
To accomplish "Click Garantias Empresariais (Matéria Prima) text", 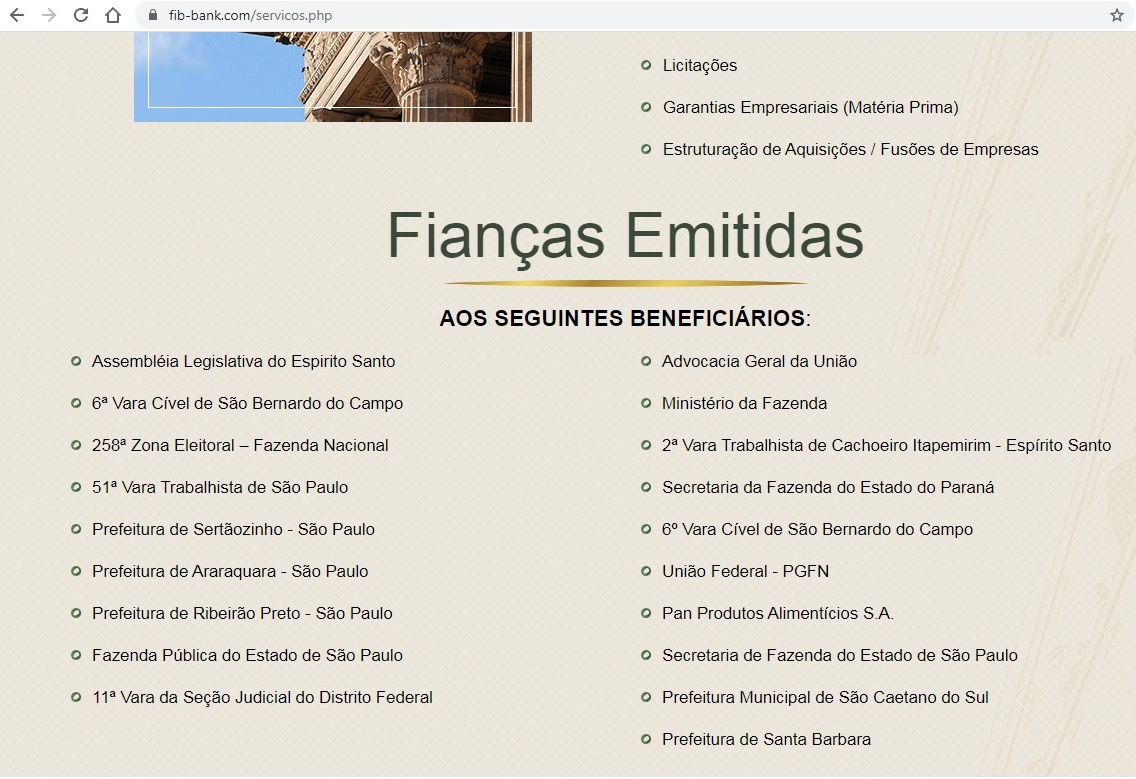I will [810, 107].
